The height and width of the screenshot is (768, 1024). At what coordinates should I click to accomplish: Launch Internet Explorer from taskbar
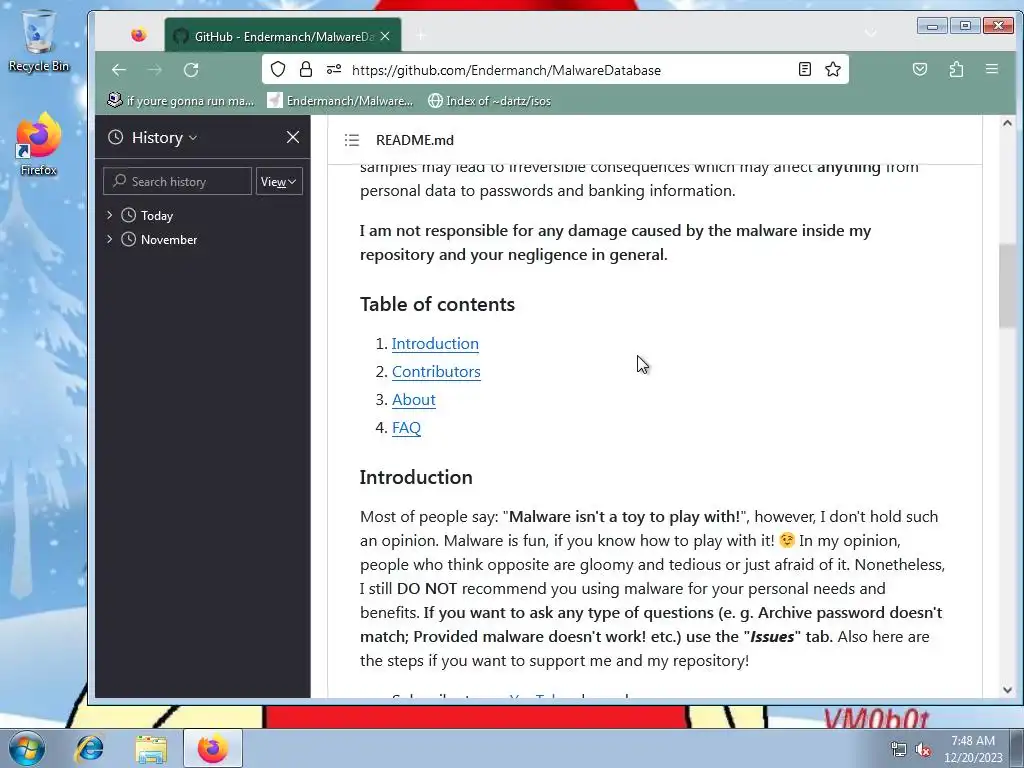89,748
